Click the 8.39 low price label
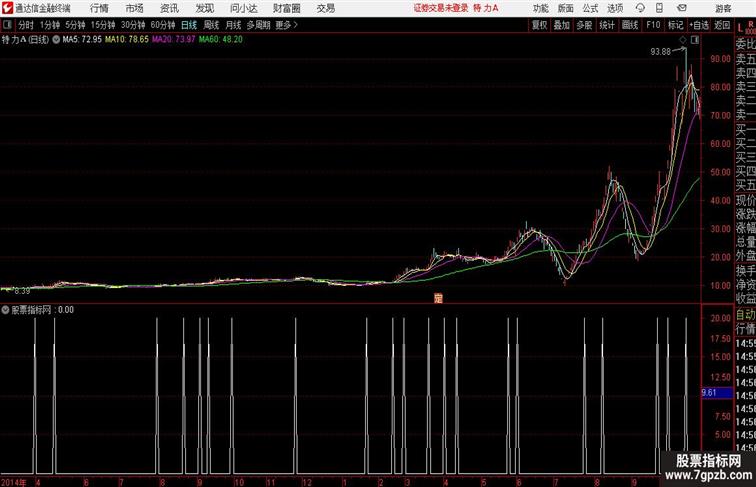 click(x=22, y=291)
